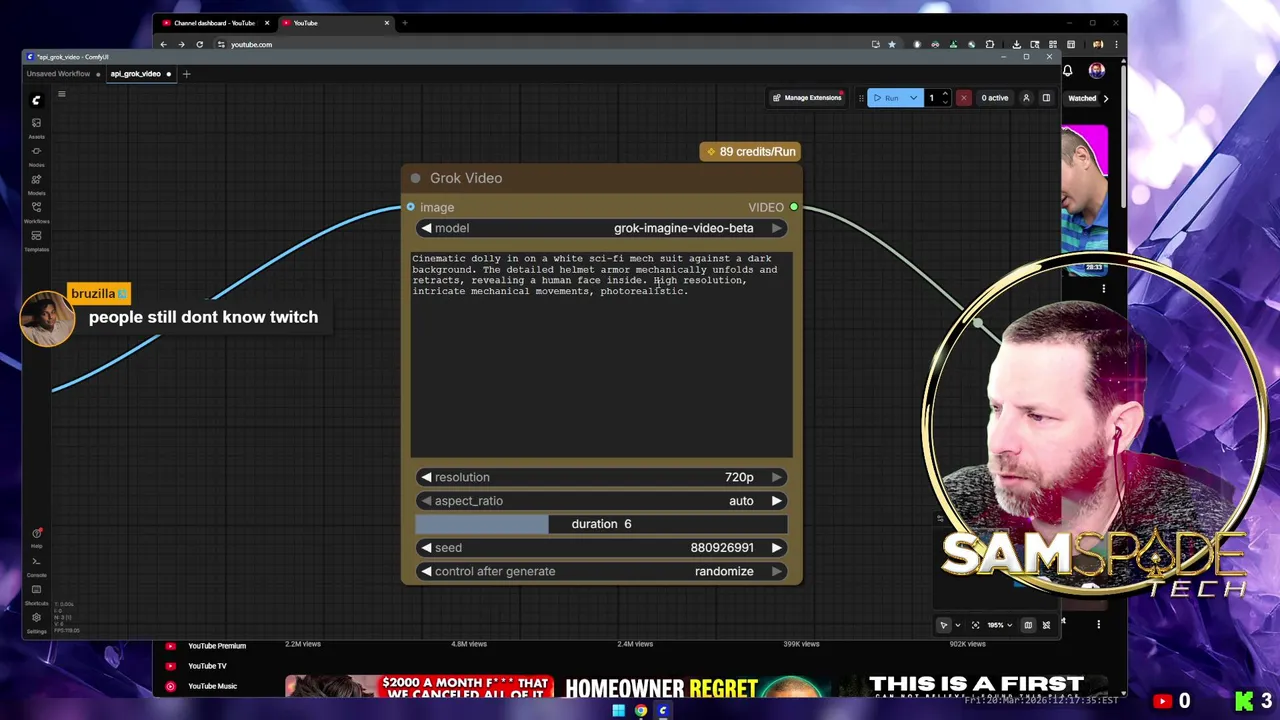Viewport: 1280px width, 720px height.
Task: Increase resolution with right arrow
Action: tap(776, 477)
